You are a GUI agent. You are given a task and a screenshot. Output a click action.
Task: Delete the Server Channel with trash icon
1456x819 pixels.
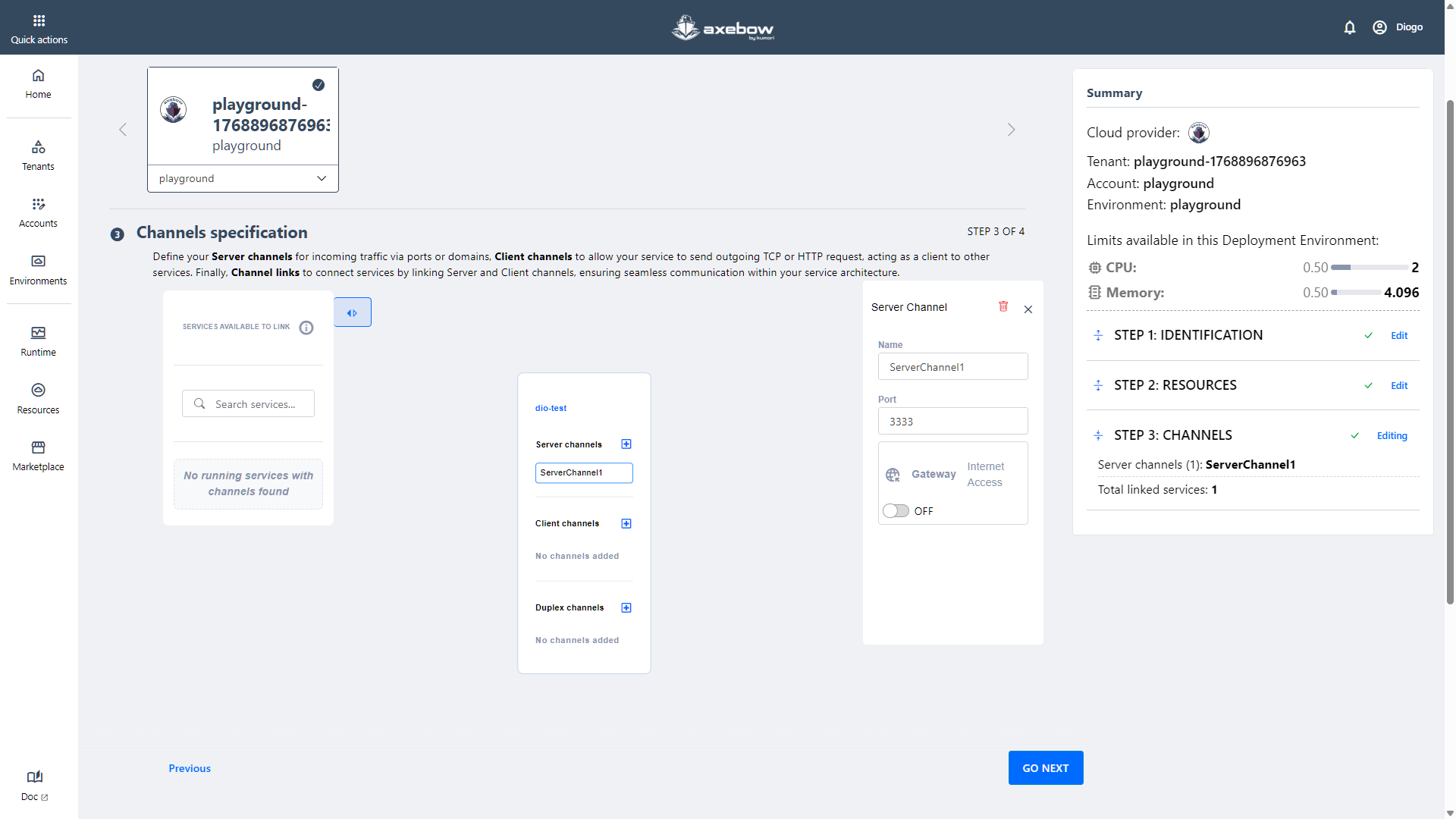[x=1003, y=306]
